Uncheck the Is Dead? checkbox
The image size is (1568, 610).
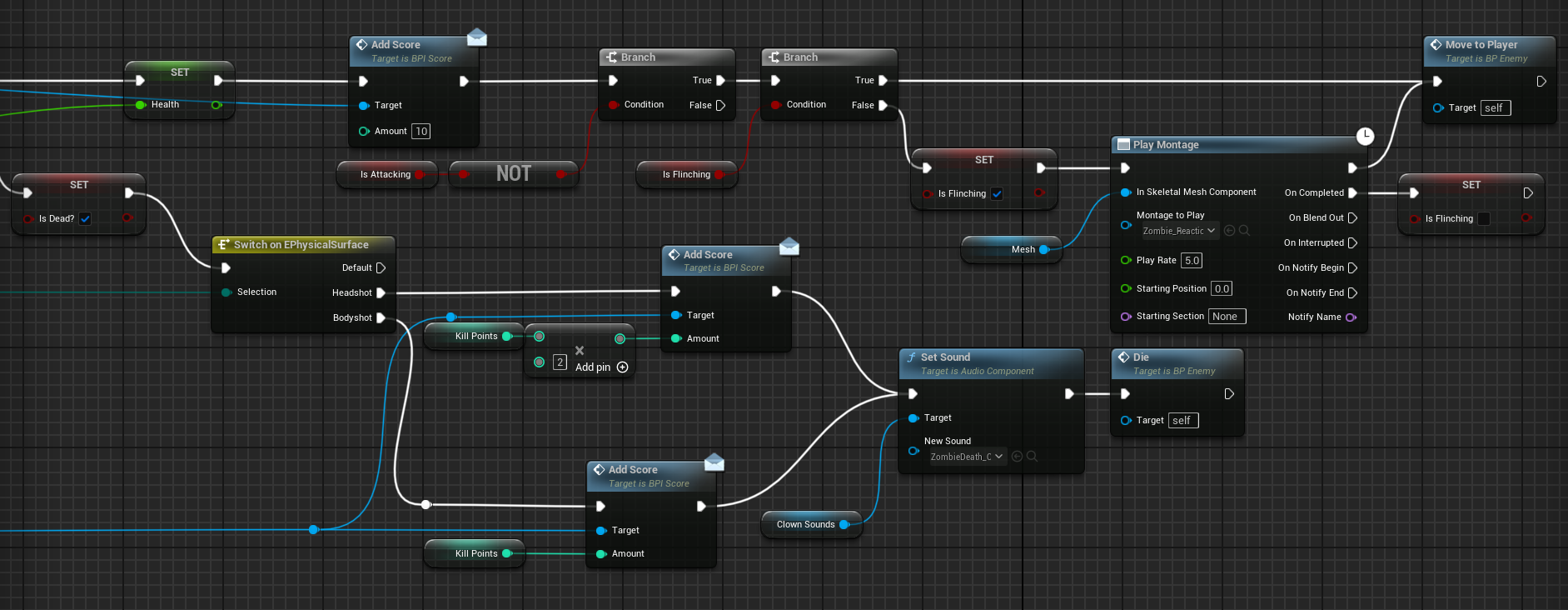coord(85,219)
